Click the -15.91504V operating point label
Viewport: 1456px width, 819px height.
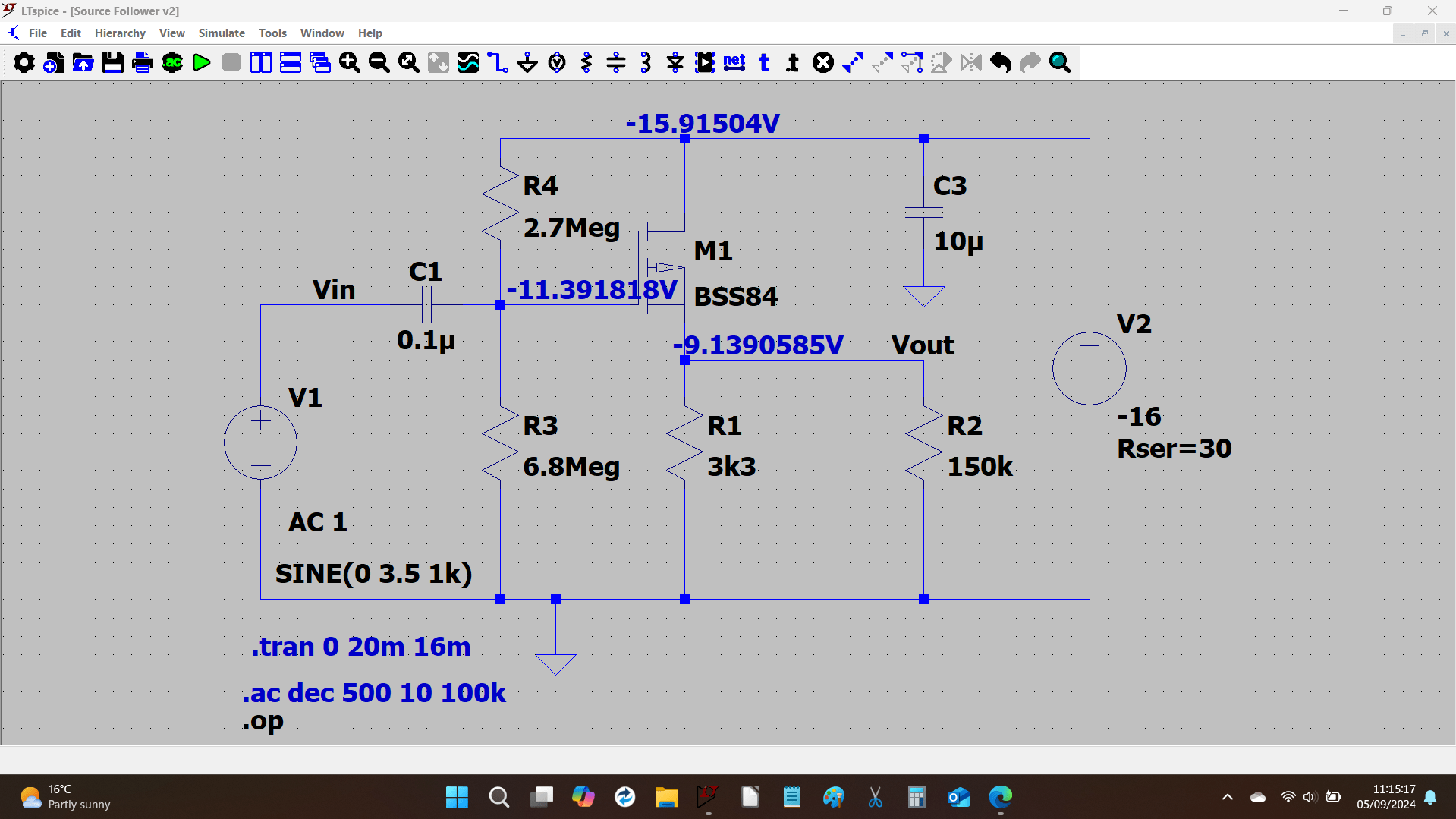703,124
